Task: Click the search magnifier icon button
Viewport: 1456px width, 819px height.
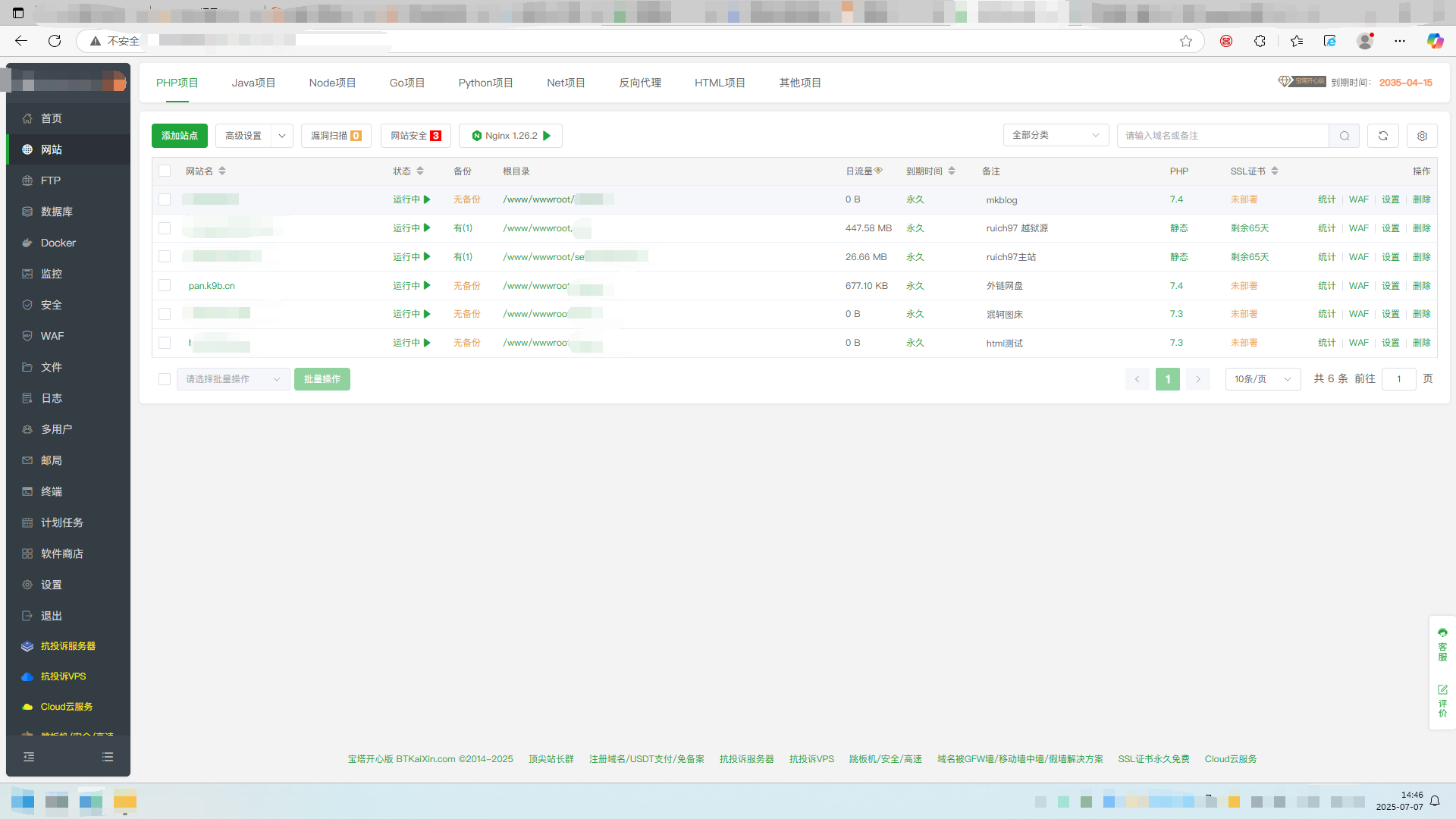Action: tap(1345, 136)
